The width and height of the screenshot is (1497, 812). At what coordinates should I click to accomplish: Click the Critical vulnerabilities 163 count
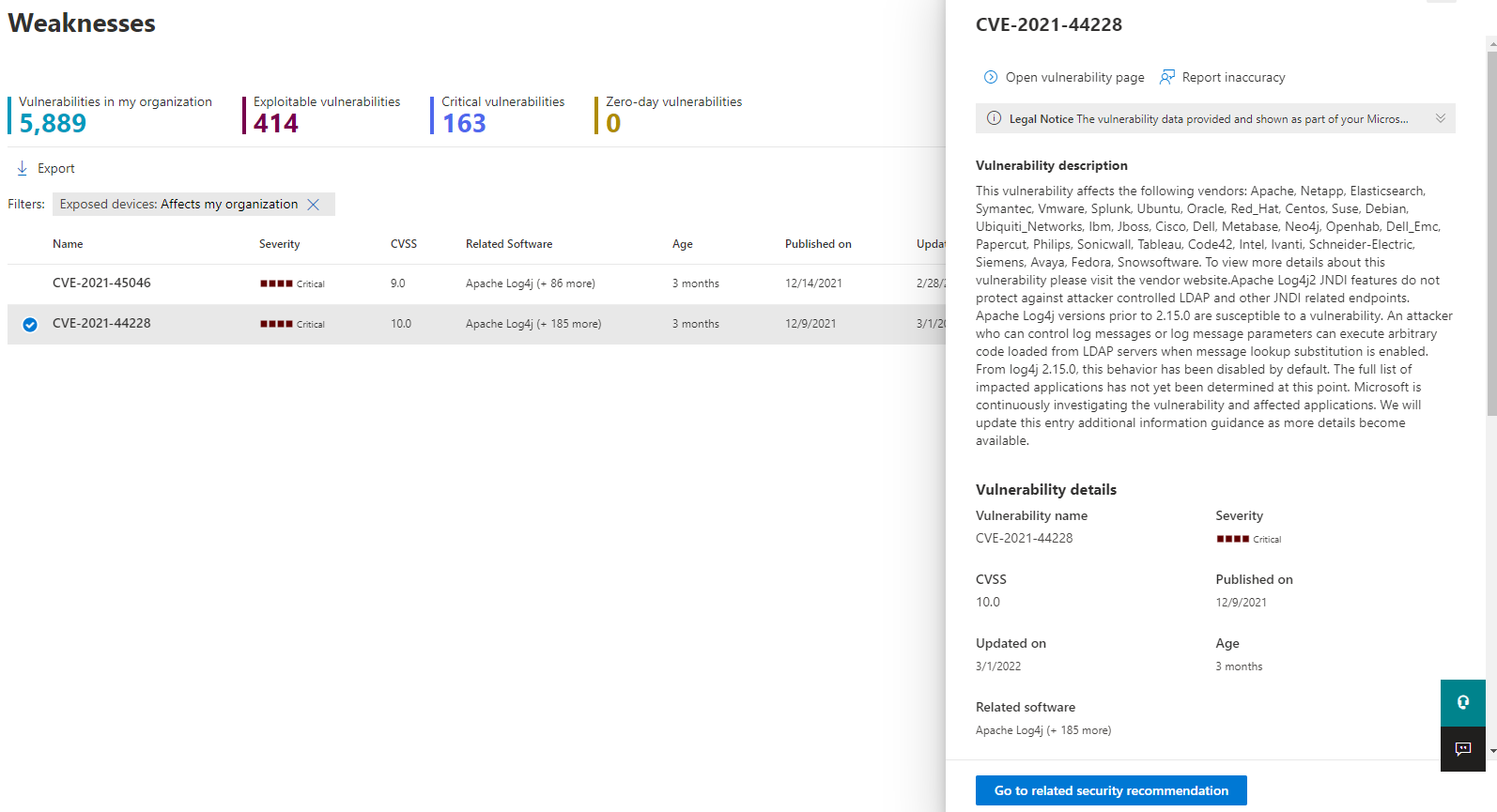464,124
